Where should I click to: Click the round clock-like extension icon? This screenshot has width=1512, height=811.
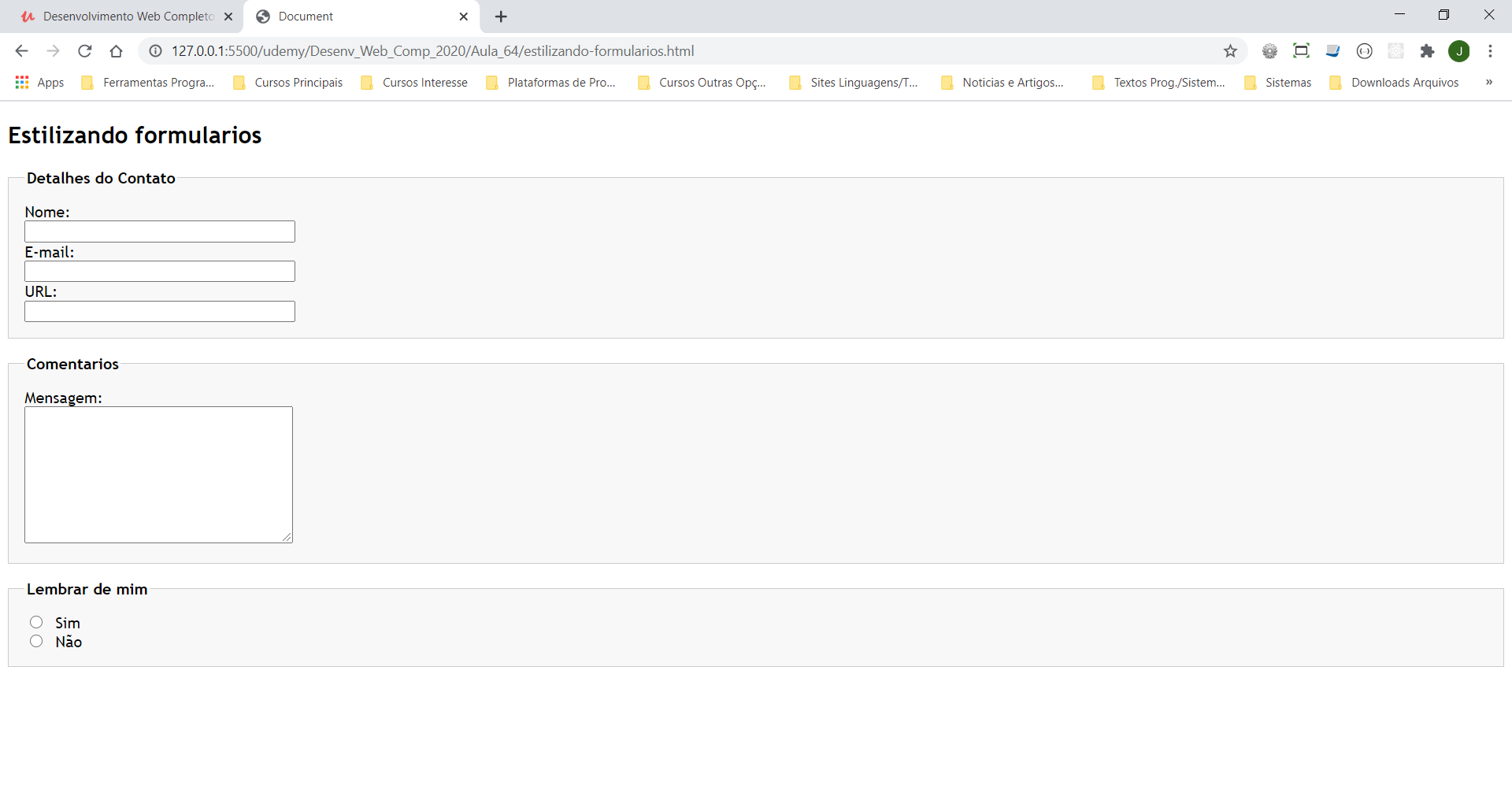pyautogui.click(x=1365, y=51)
